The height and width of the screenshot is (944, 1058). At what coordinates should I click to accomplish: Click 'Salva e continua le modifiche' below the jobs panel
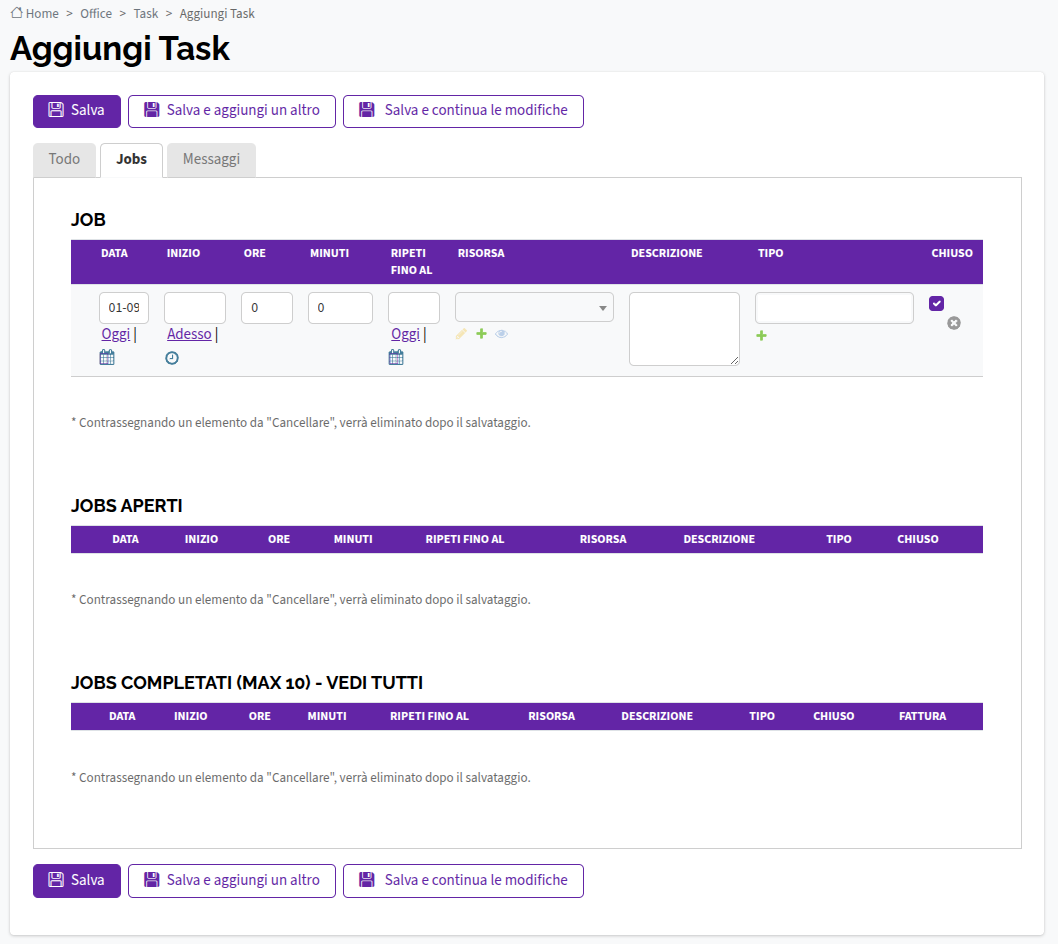coord(463,881)
